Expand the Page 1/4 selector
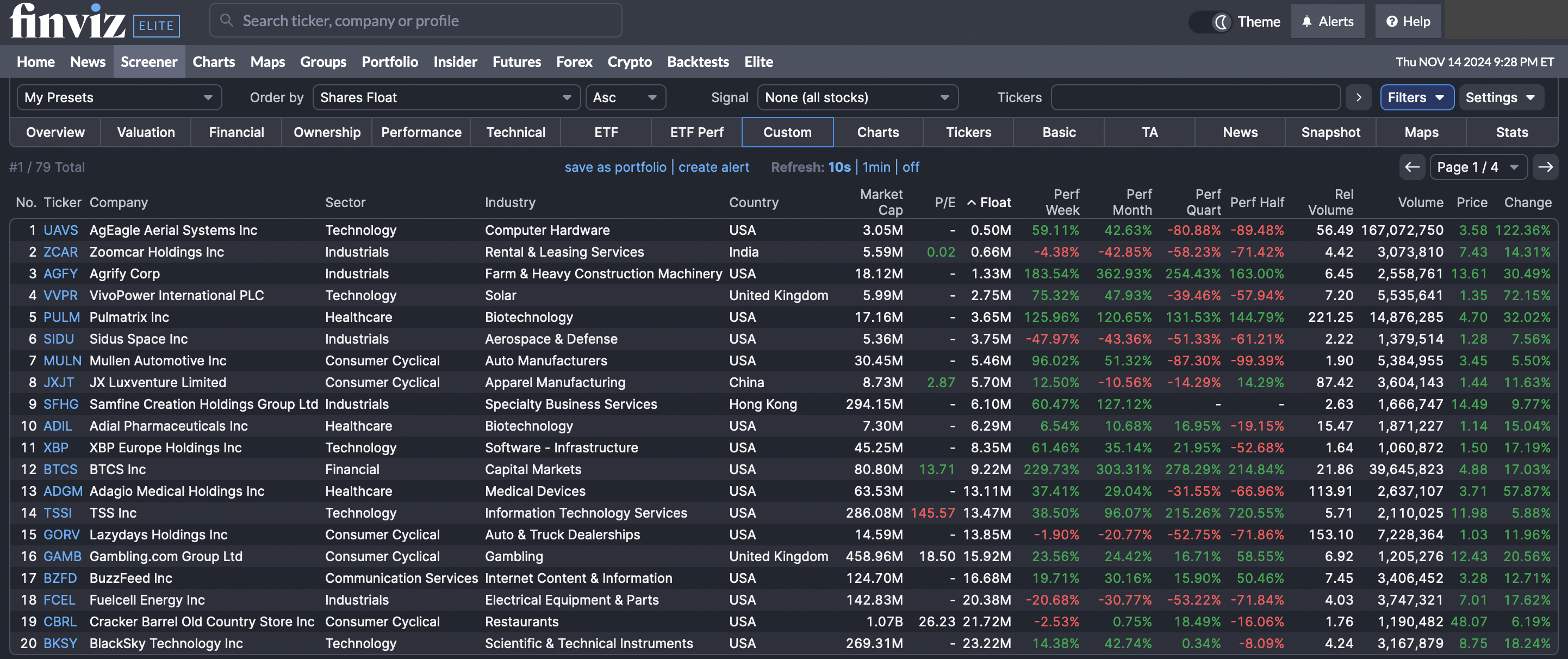The width and height of the screenshot is (1568, 659). [1478, 167]
